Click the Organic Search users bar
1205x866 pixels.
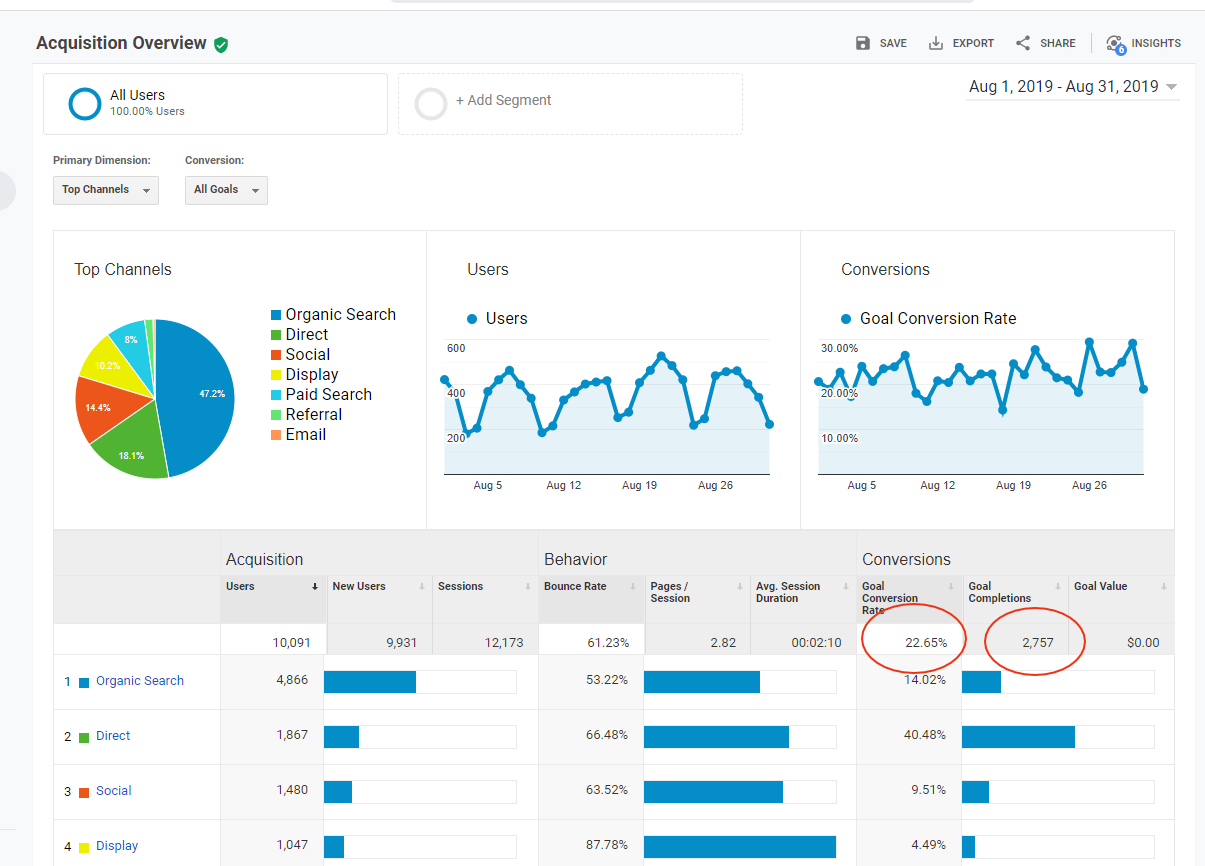[x=370, y=682]
